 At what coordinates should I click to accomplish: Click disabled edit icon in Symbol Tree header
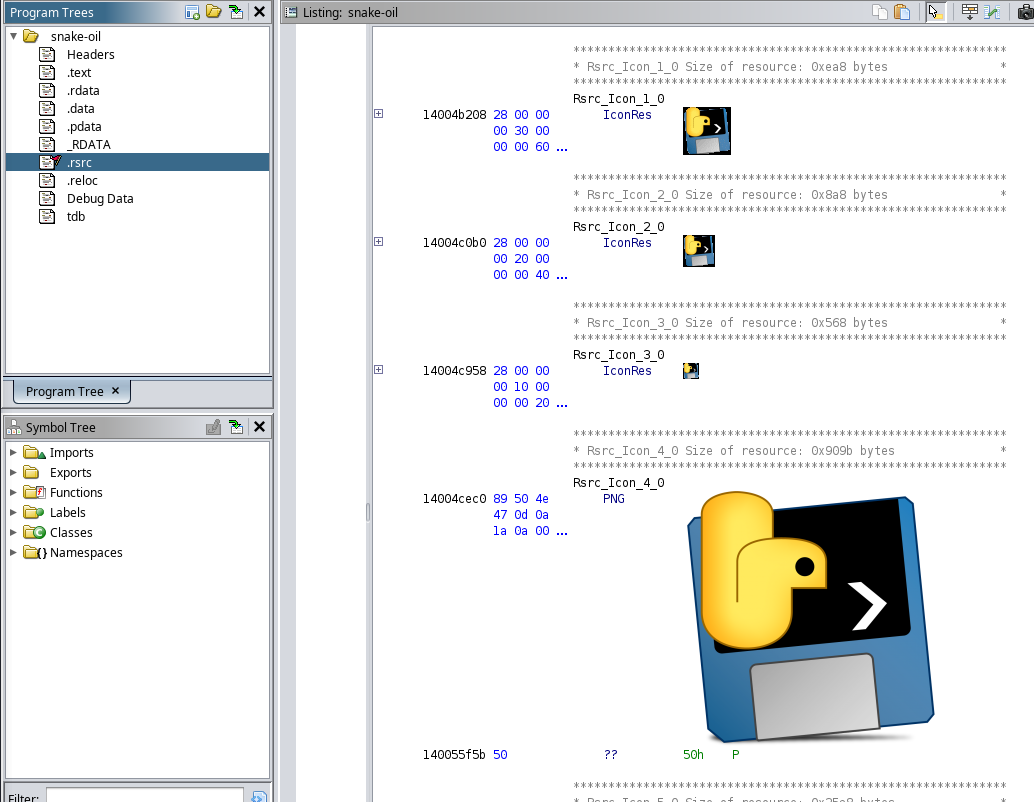click(x=214, y=427)
